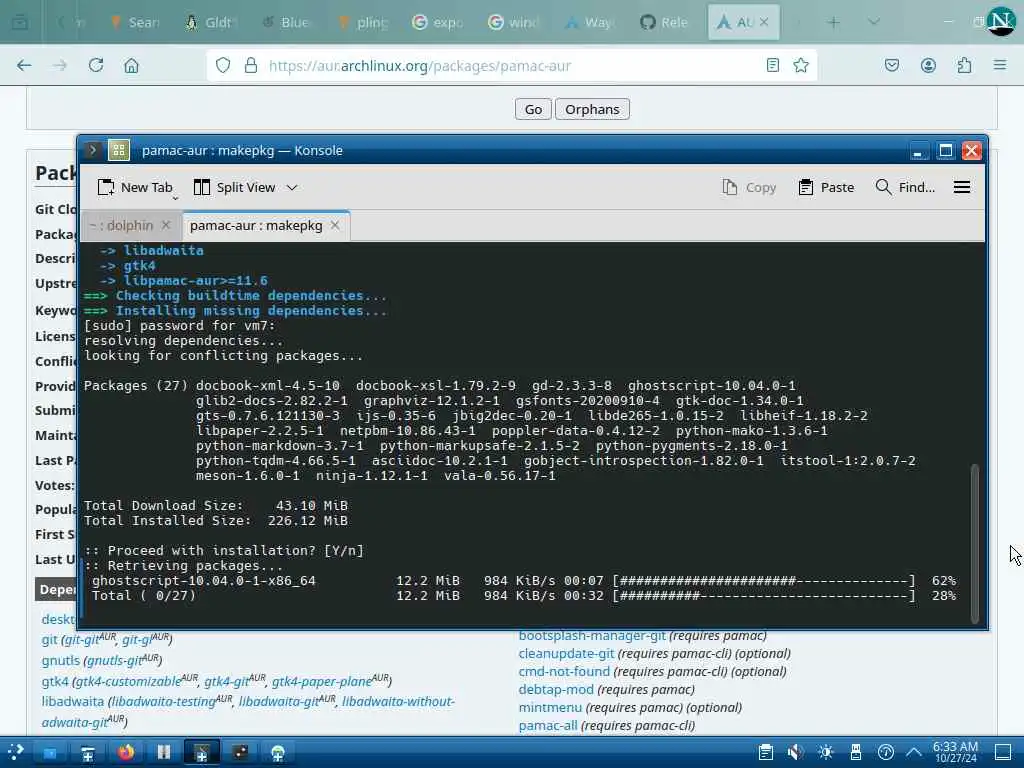The image size is (1024, 768).
Task: Open Konsole hamburger menu
Action: click(x=961, y=187)
